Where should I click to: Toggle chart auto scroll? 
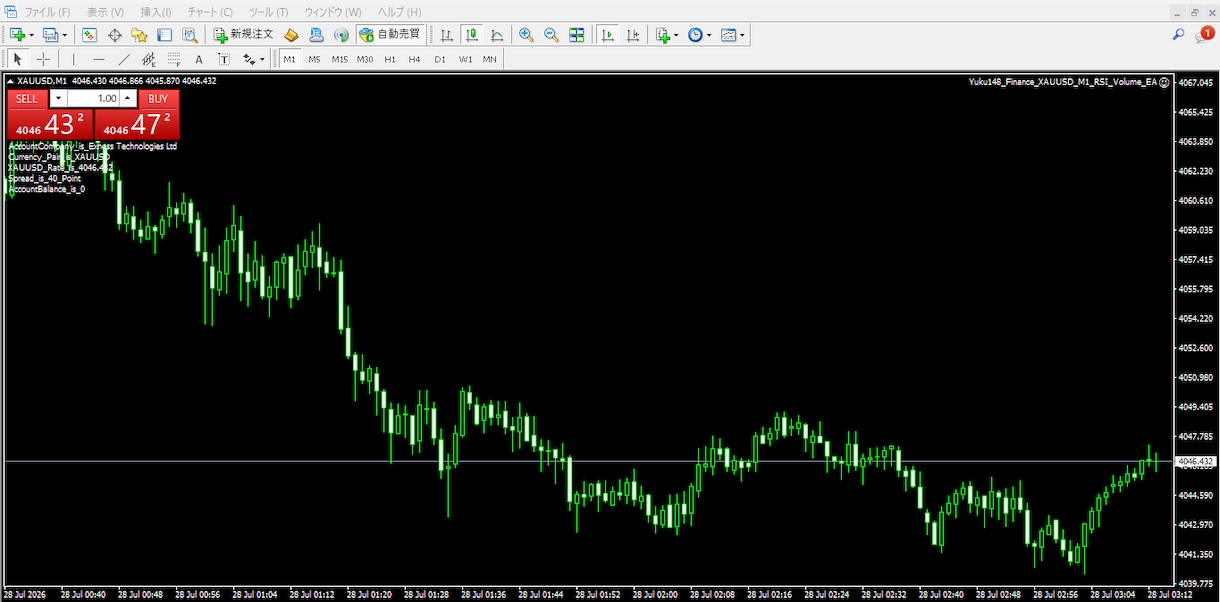[x=607, y=35]
